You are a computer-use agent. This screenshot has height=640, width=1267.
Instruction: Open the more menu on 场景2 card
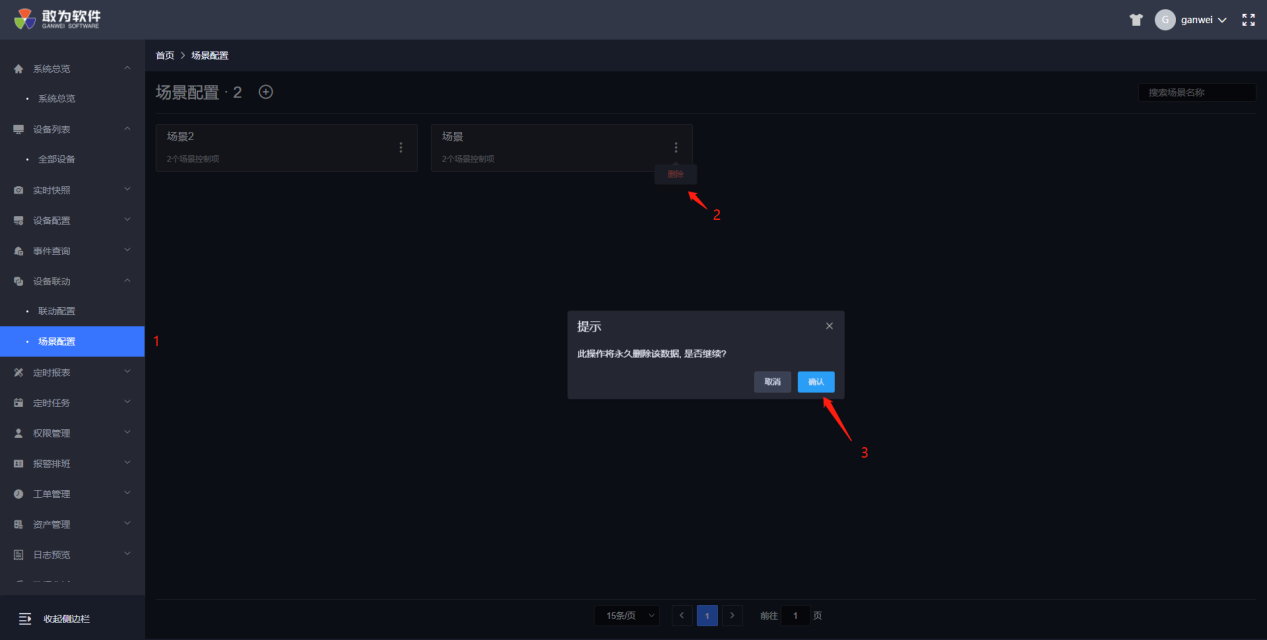click(x=401, y=147)
